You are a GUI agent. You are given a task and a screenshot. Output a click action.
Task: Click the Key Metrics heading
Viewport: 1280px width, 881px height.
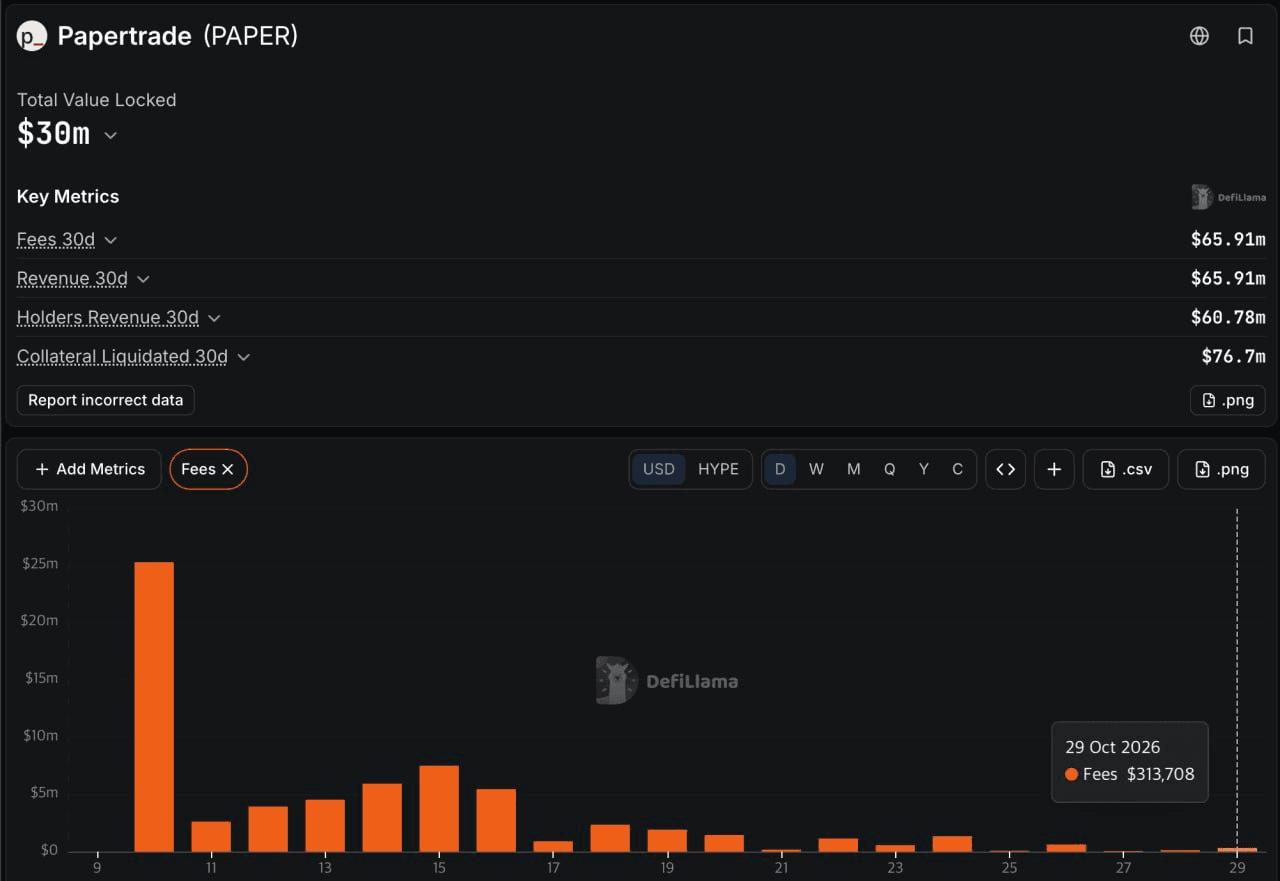coord(68,197)
